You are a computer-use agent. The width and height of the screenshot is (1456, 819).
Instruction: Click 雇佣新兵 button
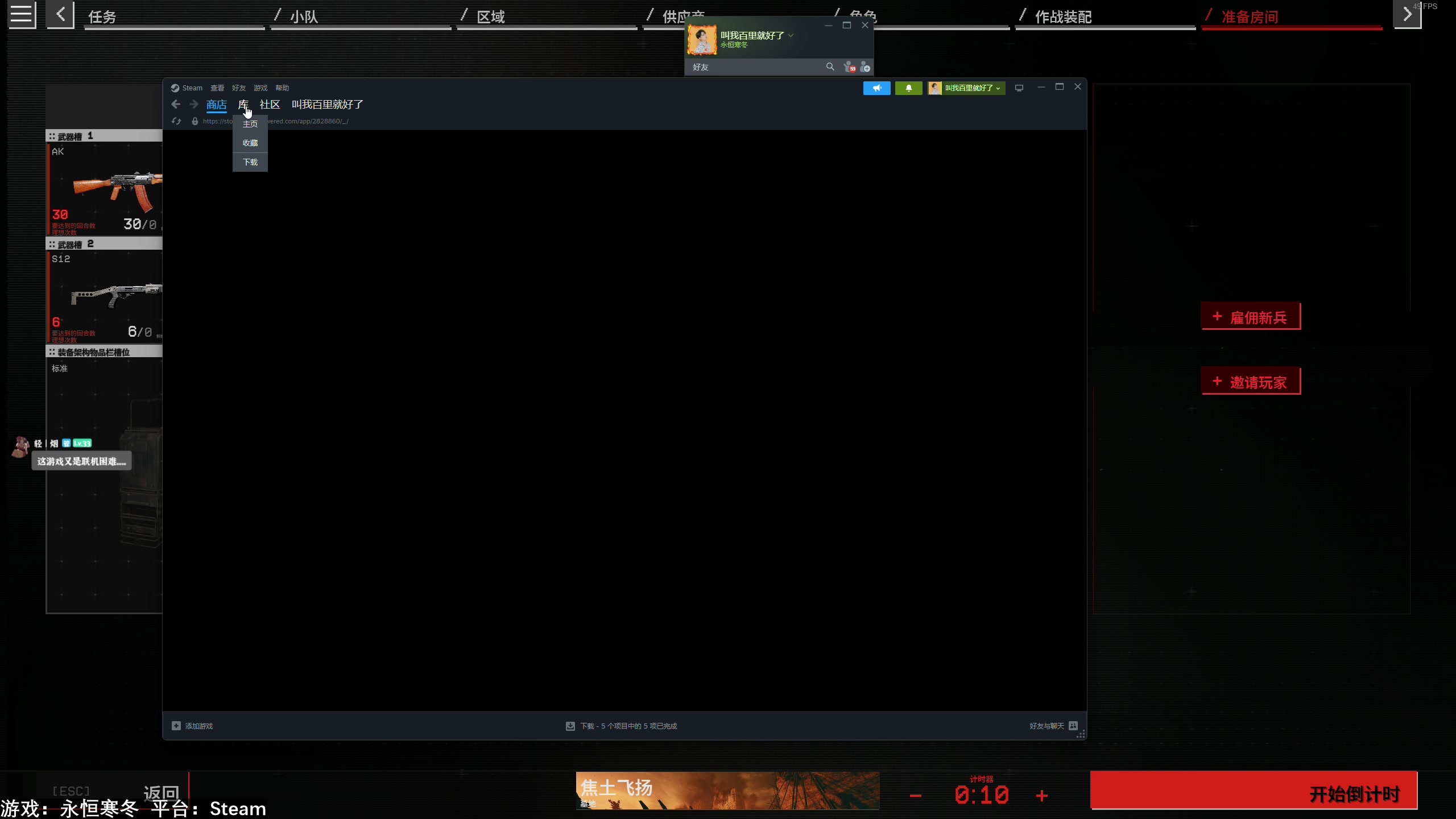tap(1251, 317)
